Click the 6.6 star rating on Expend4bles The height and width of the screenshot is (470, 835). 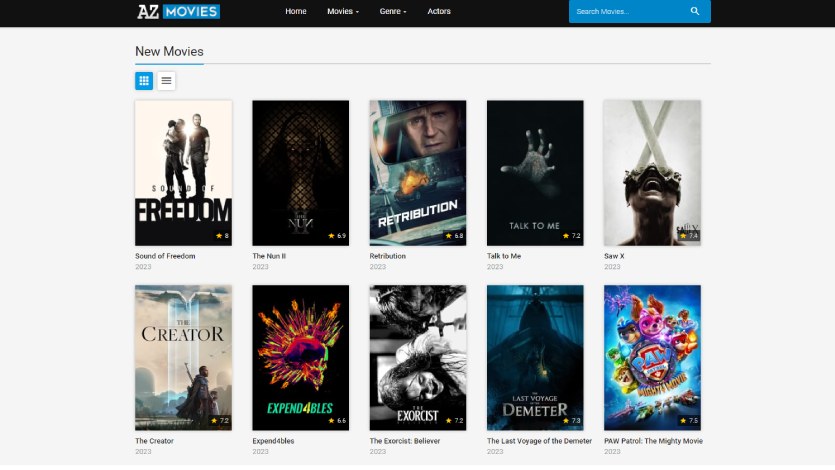coord(337,420)
